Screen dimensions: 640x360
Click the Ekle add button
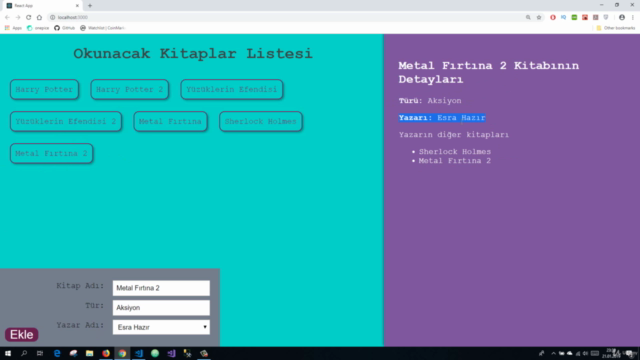click(x=22, y=335)
